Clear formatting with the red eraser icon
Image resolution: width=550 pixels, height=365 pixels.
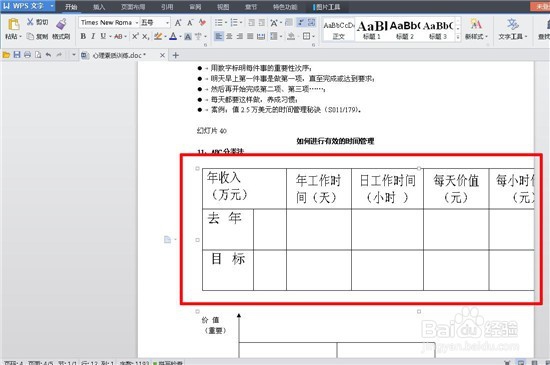[x=202, y=23]
